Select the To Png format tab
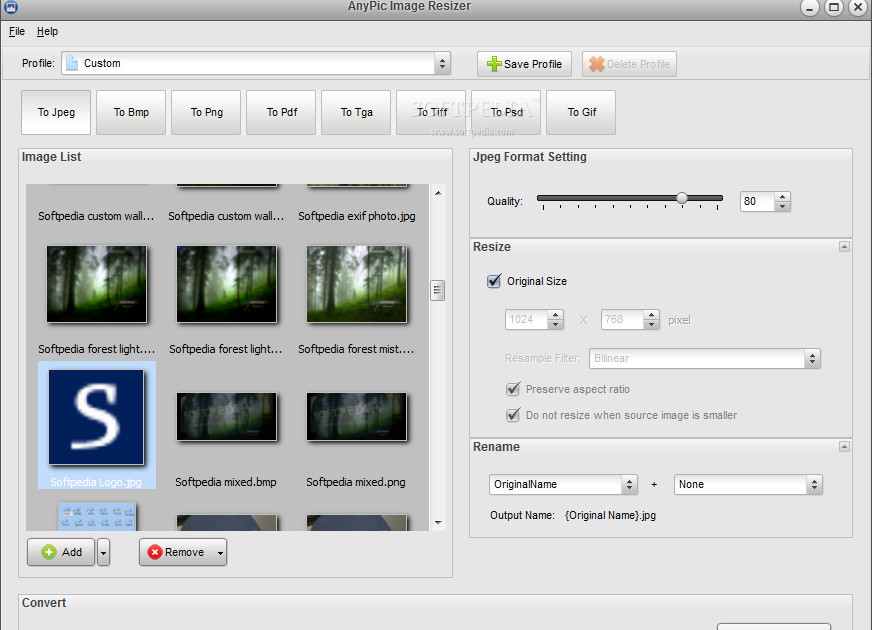Viewport: 872px width, 630px height. (x=206, y=112)
